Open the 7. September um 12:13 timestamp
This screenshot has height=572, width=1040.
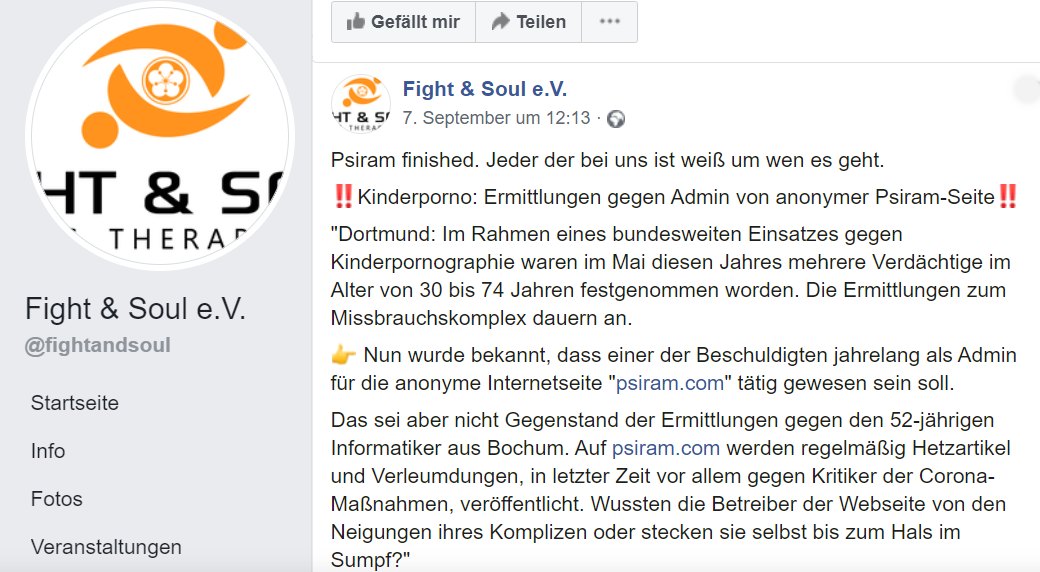[x=496, y=118]
